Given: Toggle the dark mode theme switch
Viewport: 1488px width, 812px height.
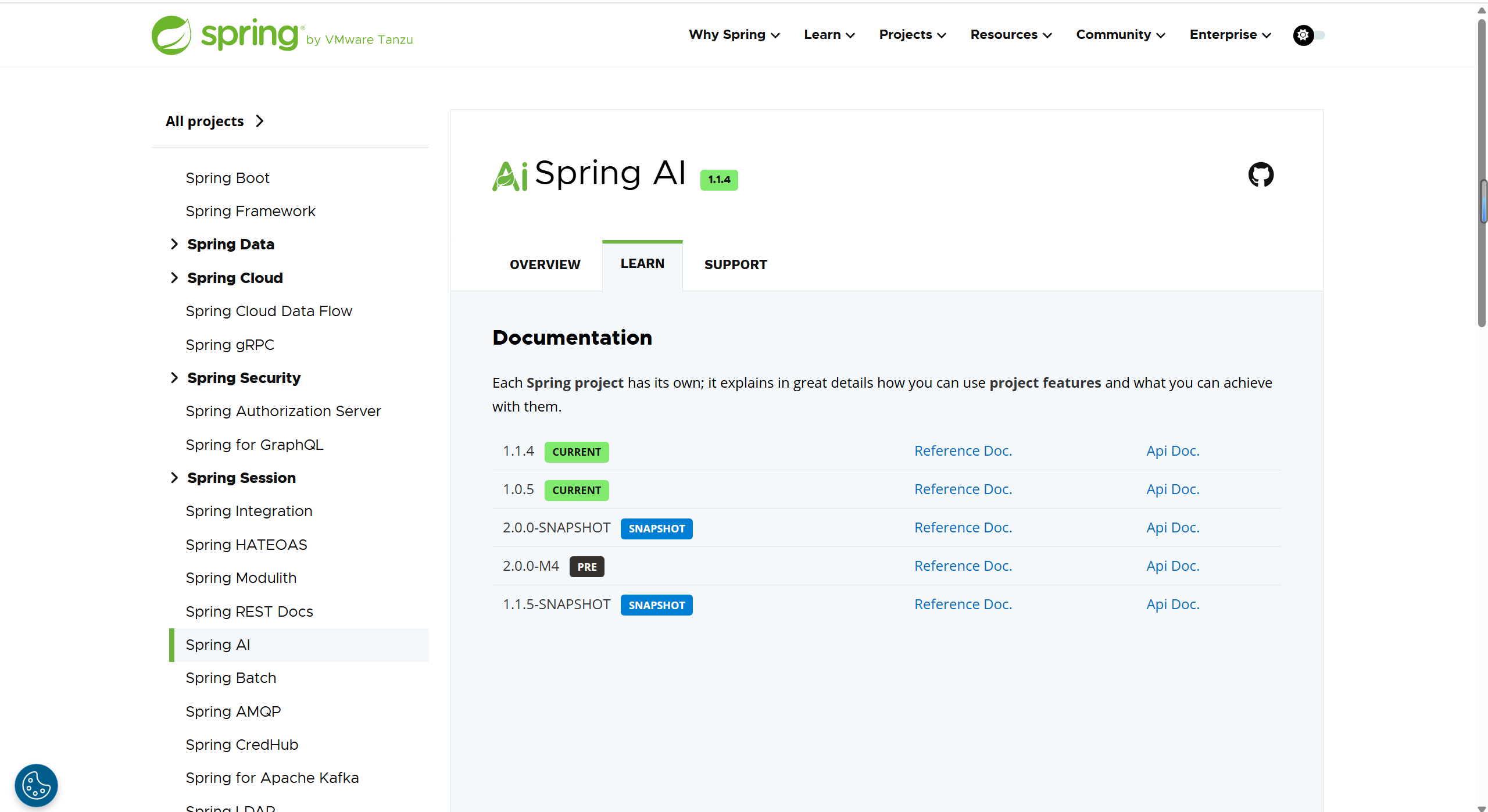Looking at the screenshot, I should point(1308,35).
